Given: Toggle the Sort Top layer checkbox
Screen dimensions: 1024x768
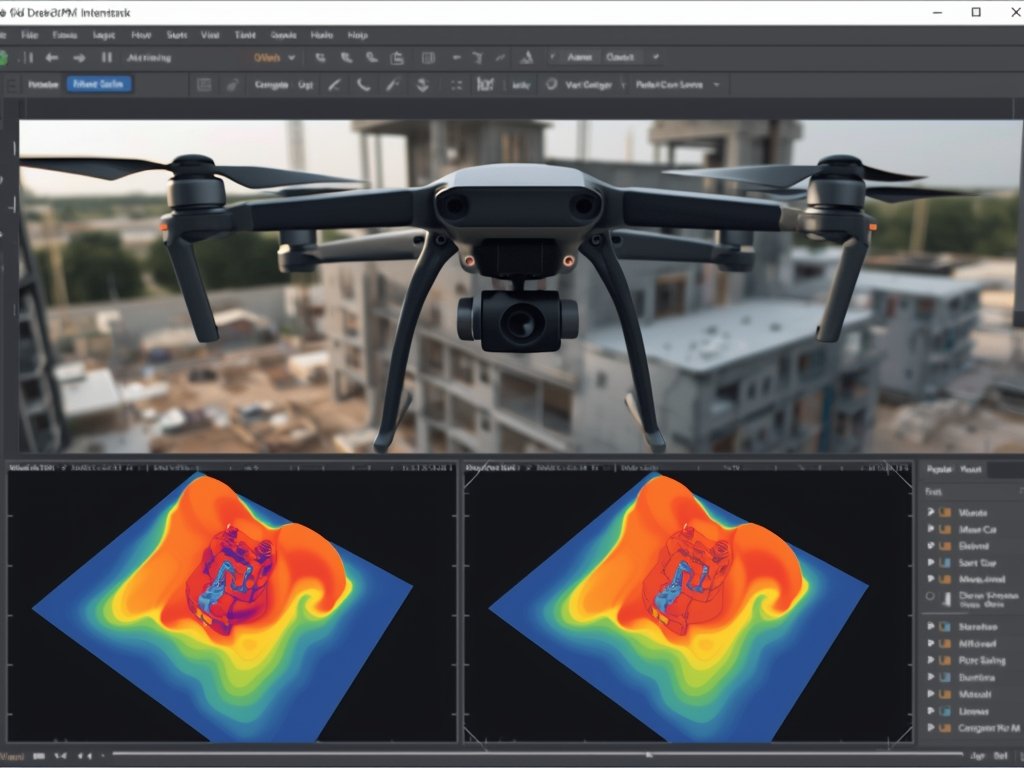Looking at the screenshot, I should [x=948, y=563].
